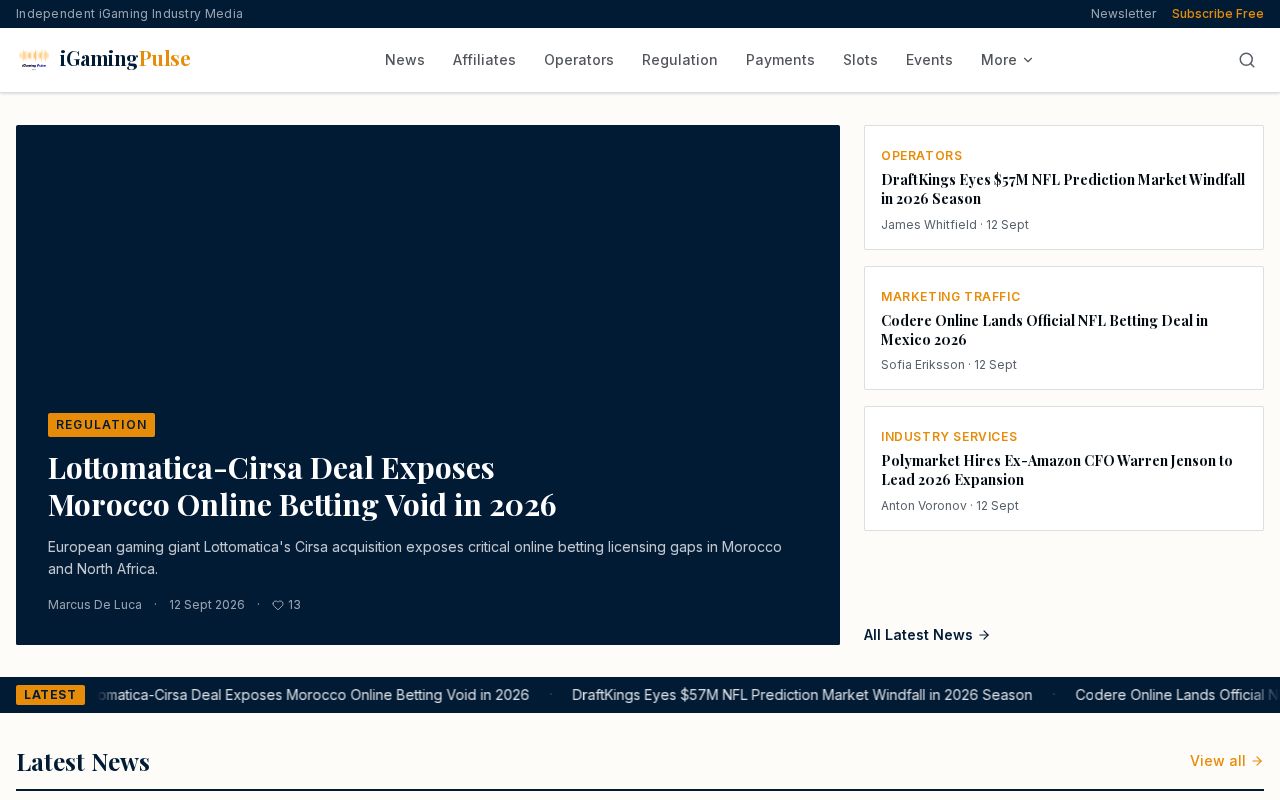Click the REGULATION category badge
The height and width of the screenshot is (800, 1280).
[x=101, y=425]
